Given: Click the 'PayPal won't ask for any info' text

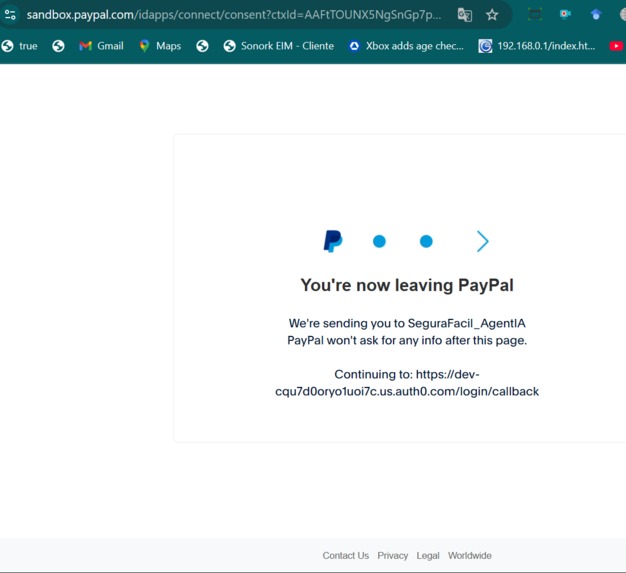Looking at the screenshot, I should [x=407, y=340].
